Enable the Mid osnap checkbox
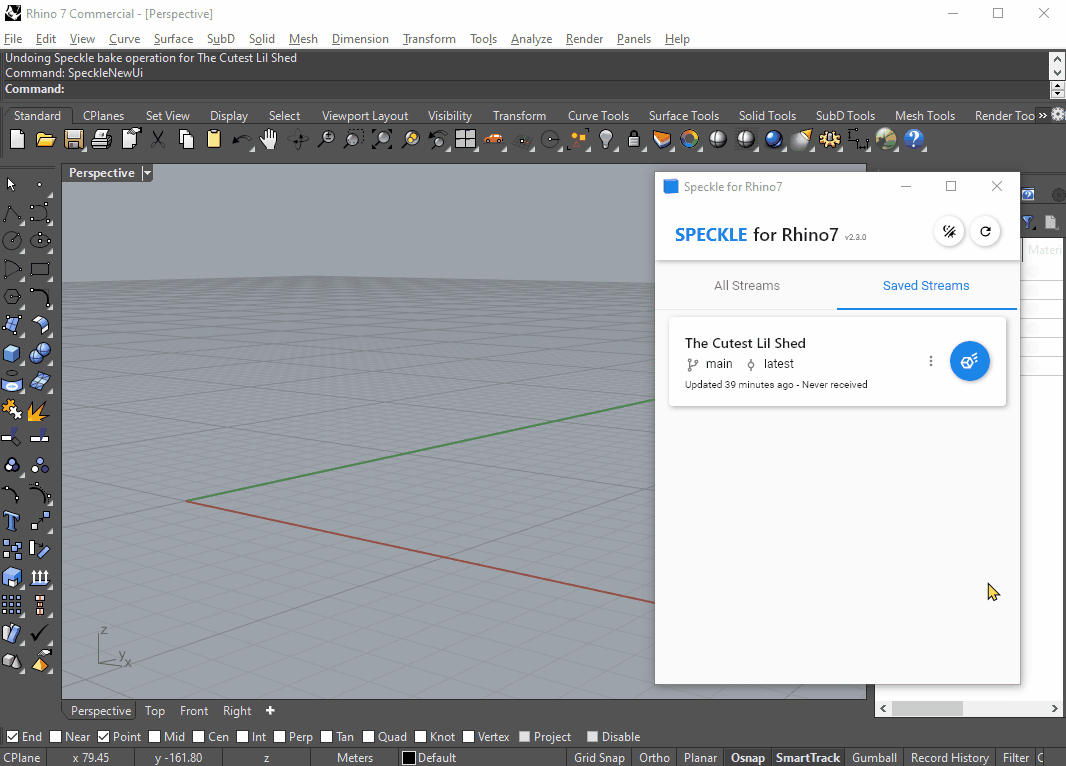Screen dimensions: 1066x766 tap(154, 737)
